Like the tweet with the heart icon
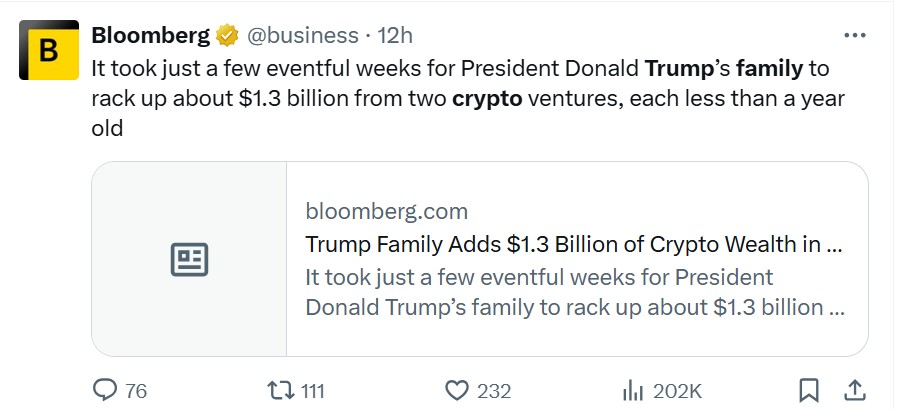The image size is (910, 409). 457,390
